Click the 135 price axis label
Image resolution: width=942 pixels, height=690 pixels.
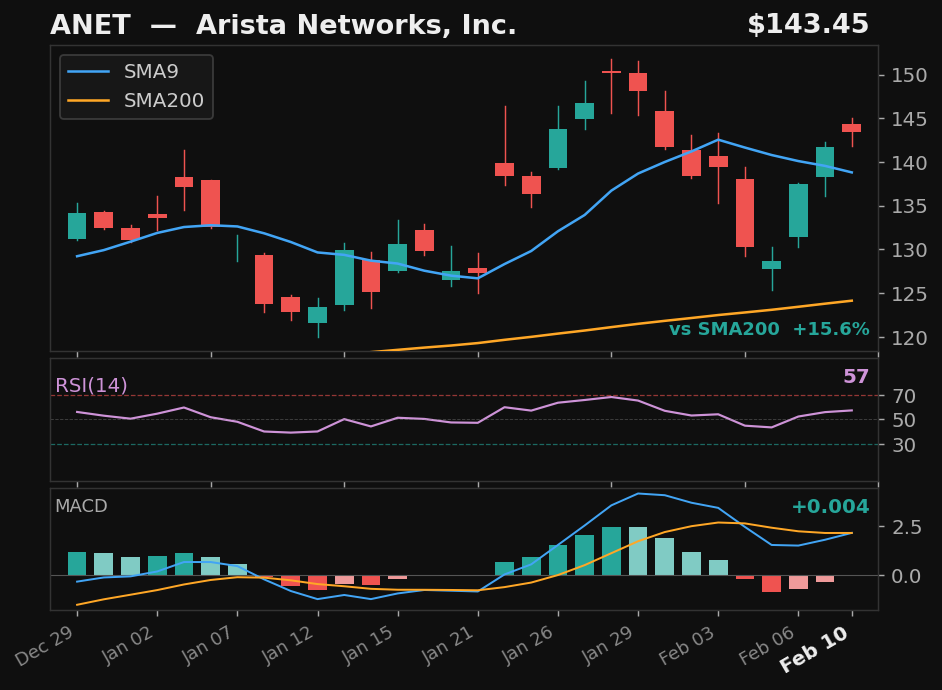tap(909, 207)
